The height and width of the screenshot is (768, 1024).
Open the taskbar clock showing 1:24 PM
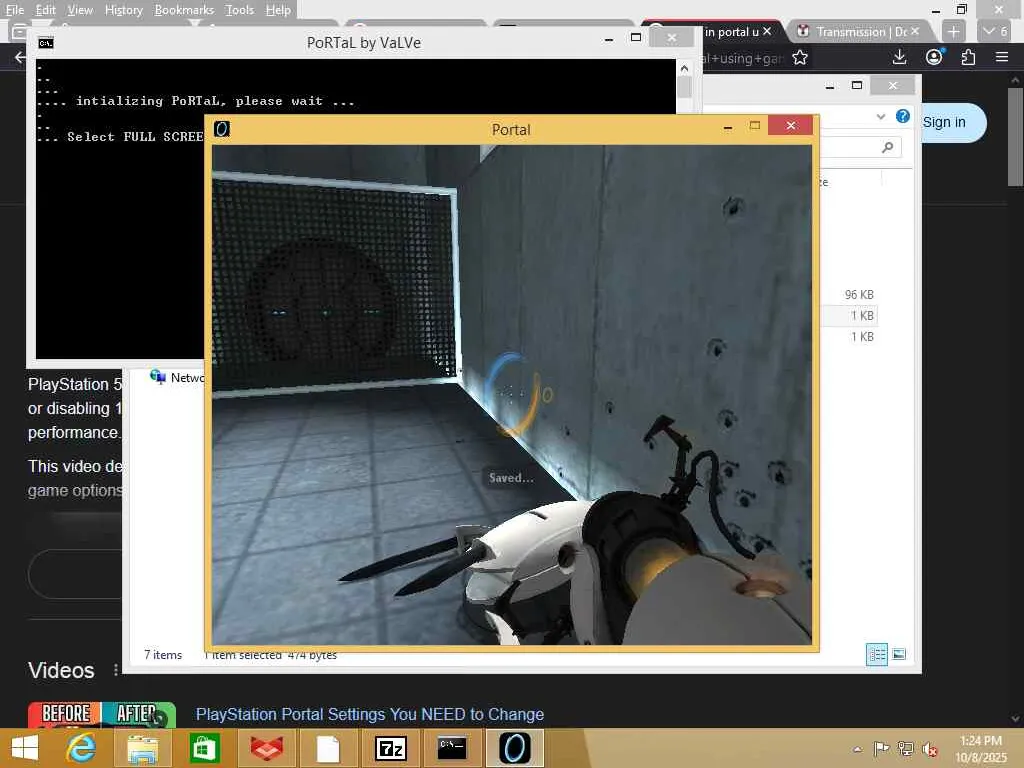(x=981, y=749)
